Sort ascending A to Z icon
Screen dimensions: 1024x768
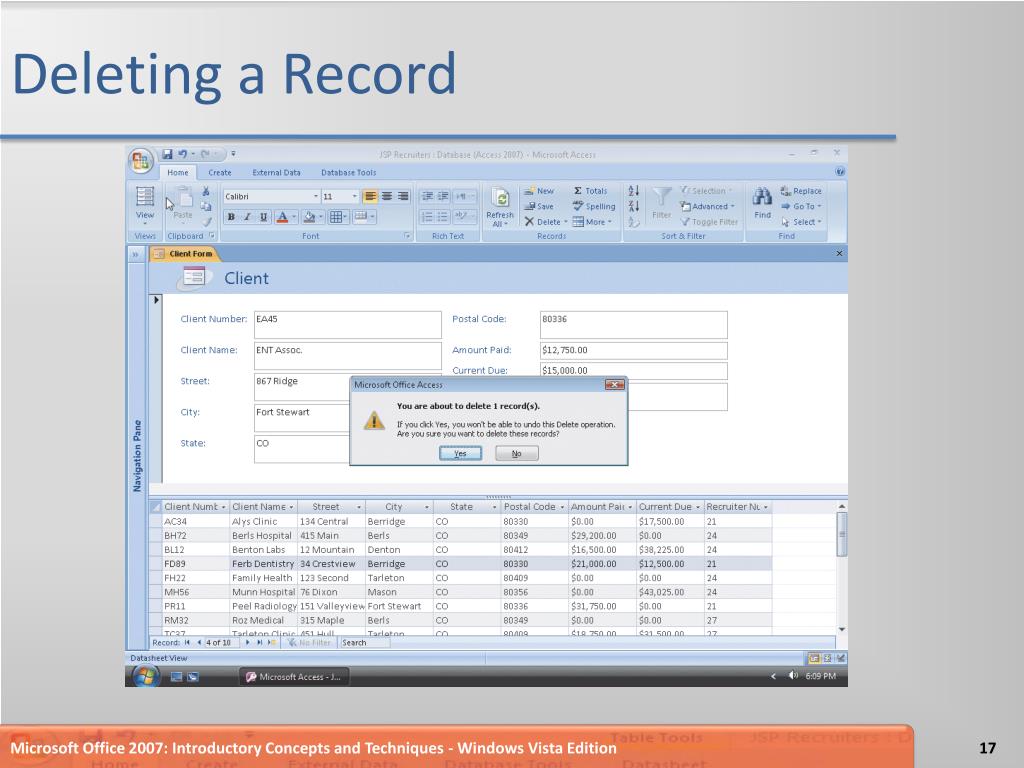(633, 191)
